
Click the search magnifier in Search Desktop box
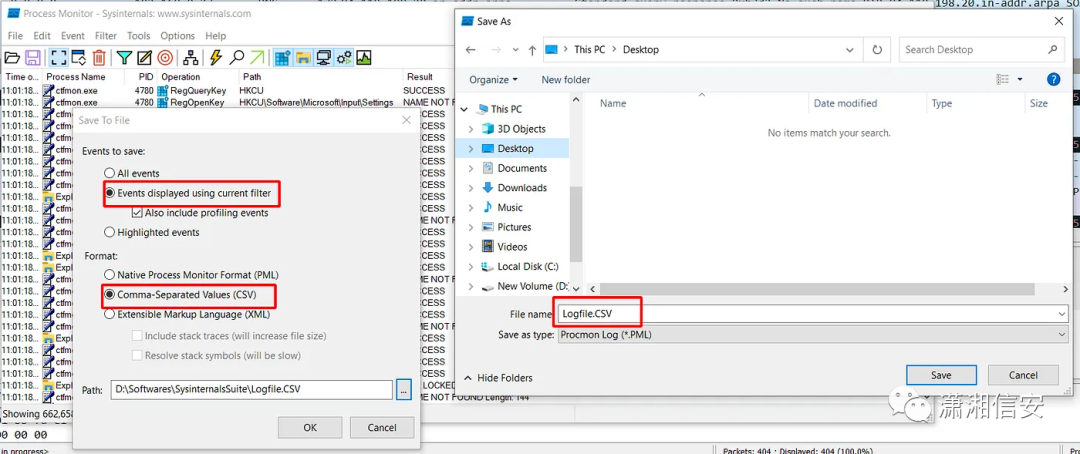pos(1052,50)
